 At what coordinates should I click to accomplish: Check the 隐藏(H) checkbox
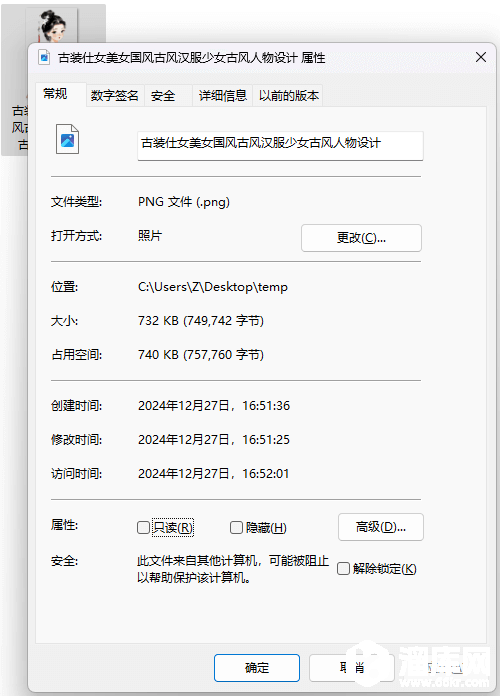(236, 527)
